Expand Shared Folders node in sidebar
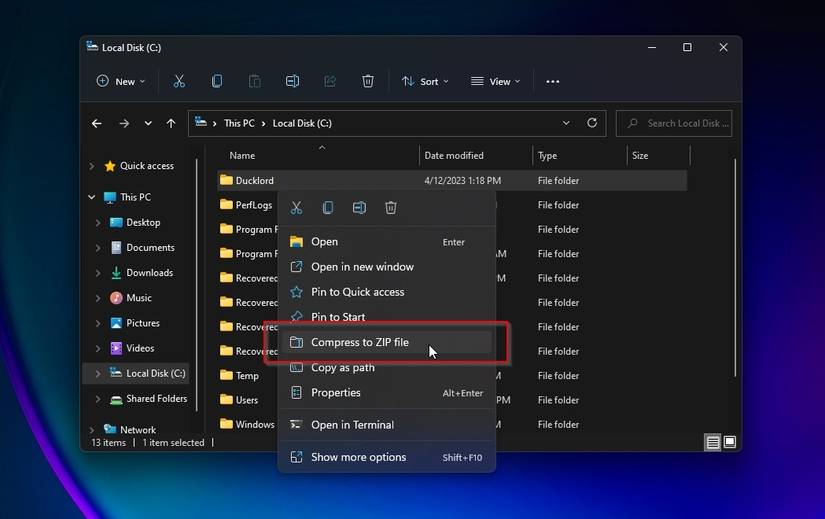Image resolution: width=825 pixels, height=519 pixels. pyautogui.click(x=98, y=398)
